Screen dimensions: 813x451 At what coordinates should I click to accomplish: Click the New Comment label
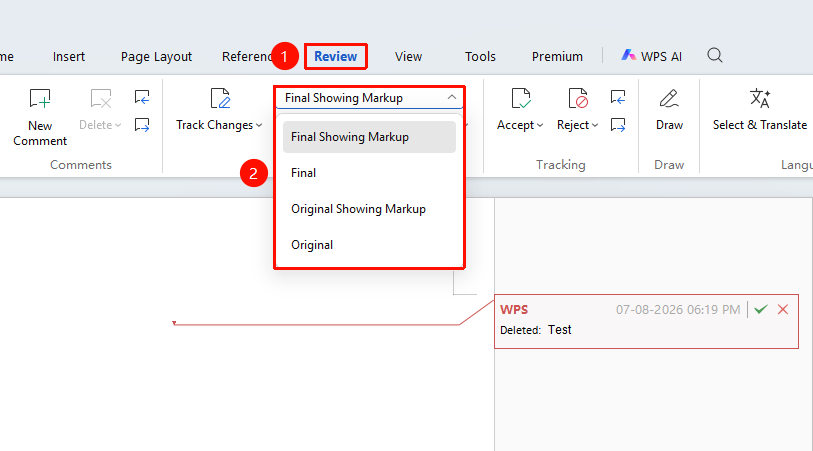point(40,133)
